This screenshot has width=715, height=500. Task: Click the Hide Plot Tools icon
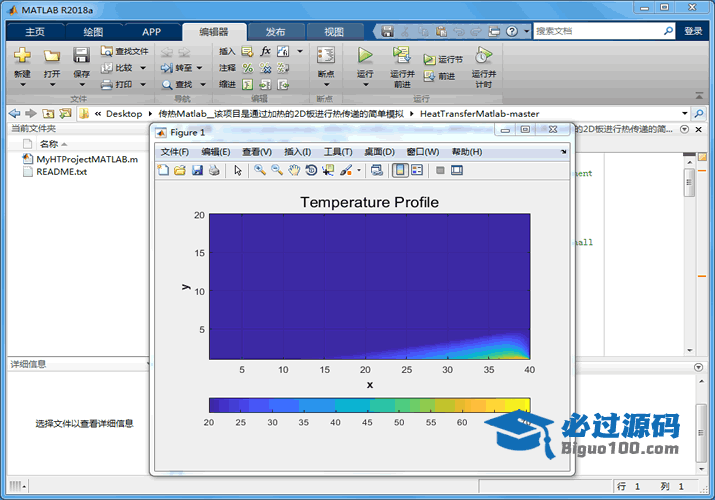pyautogui.click(x=440, y=170)
